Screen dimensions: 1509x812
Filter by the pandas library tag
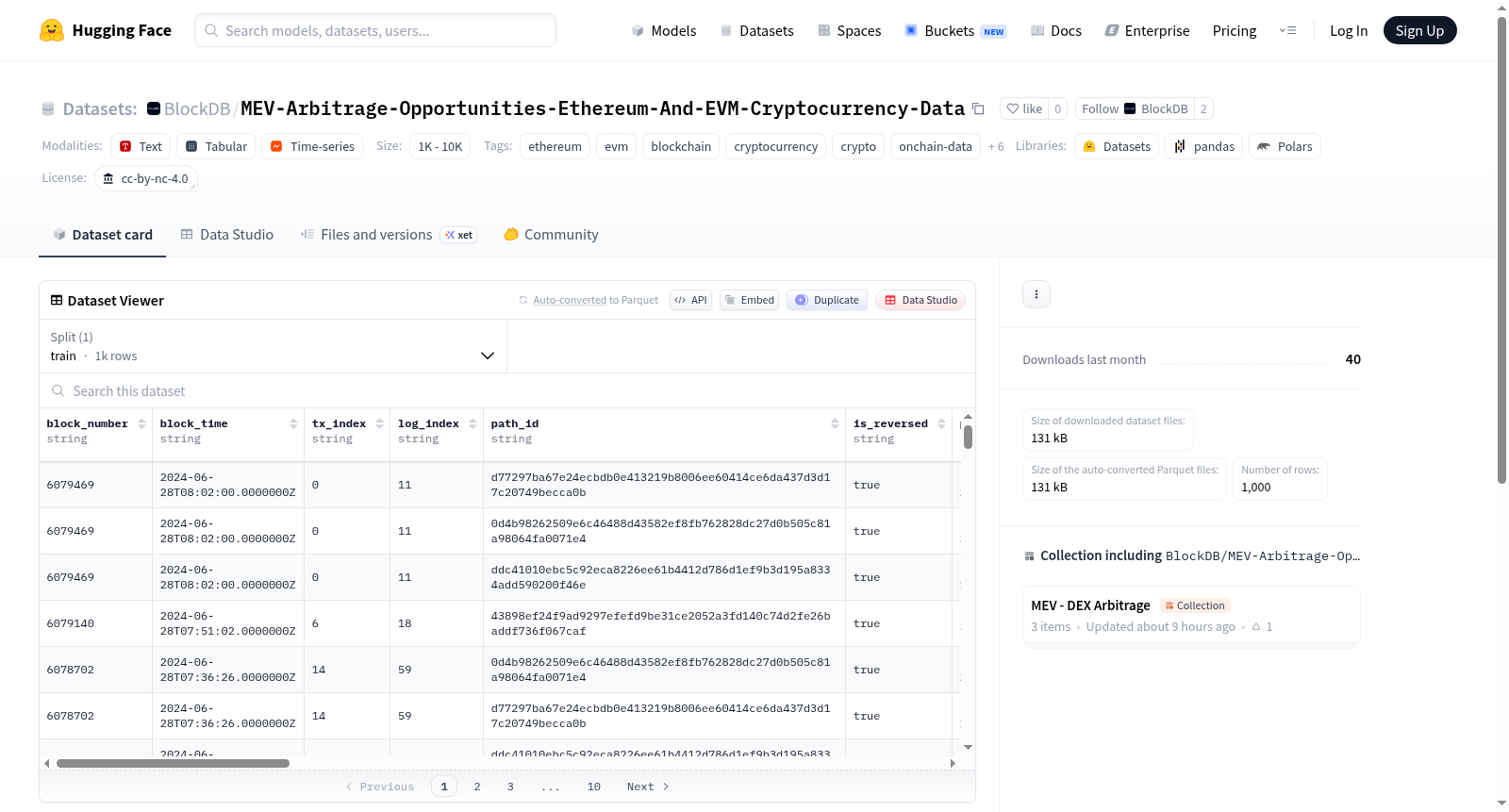[1204, 147]
